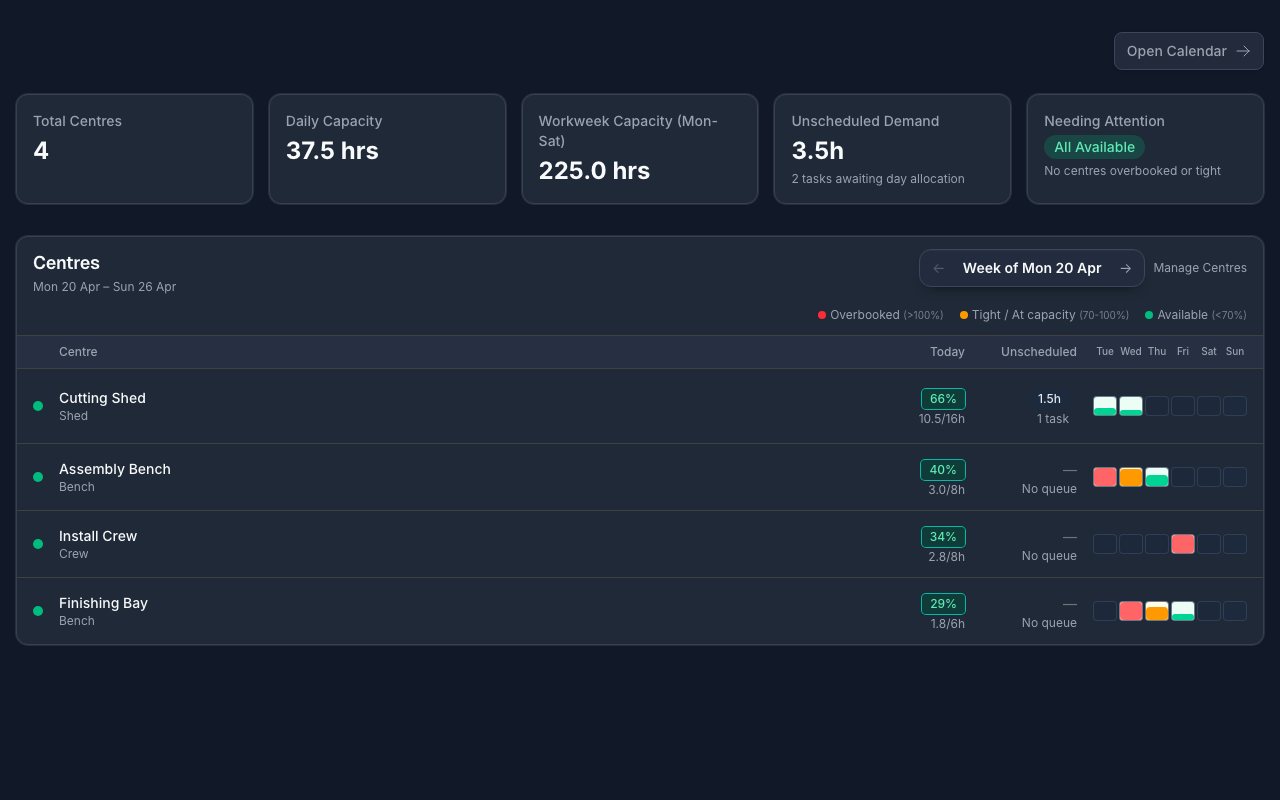Image resolution: width=1280 pixels, height=800 pixels.
Task: Open the Finishing Bay centre name
Action: click(103, 603)
